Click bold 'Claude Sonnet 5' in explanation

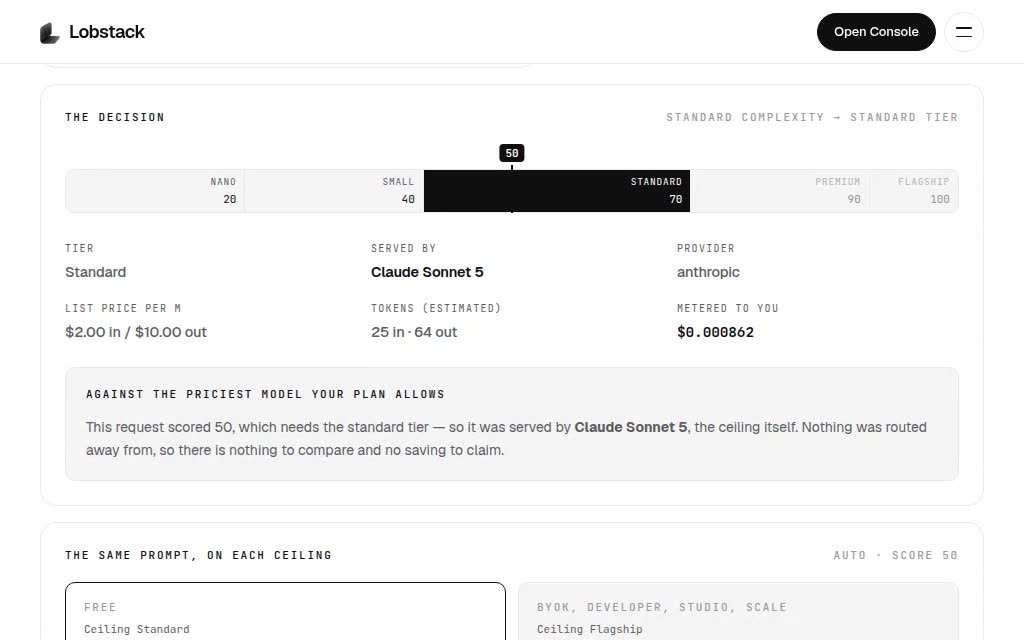630,427
